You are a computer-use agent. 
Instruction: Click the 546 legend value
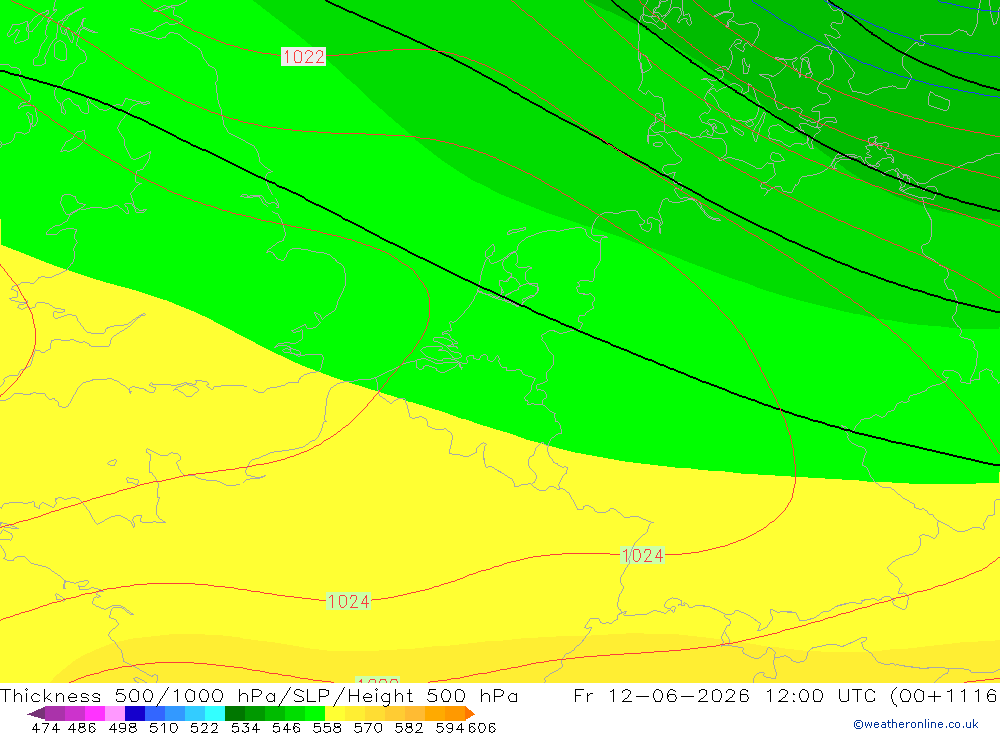(286, 728)
